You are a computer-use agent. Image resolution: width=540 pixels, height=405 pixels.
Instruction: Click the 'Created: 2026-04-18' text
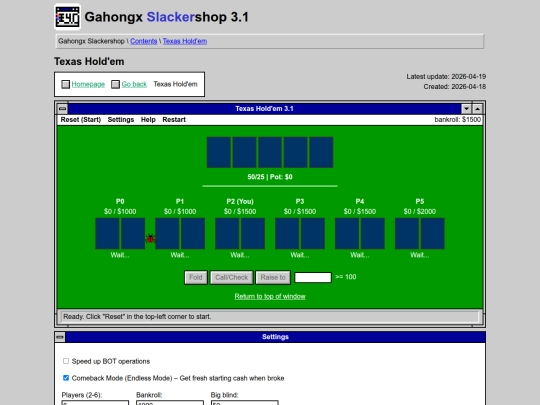point(455,87)
